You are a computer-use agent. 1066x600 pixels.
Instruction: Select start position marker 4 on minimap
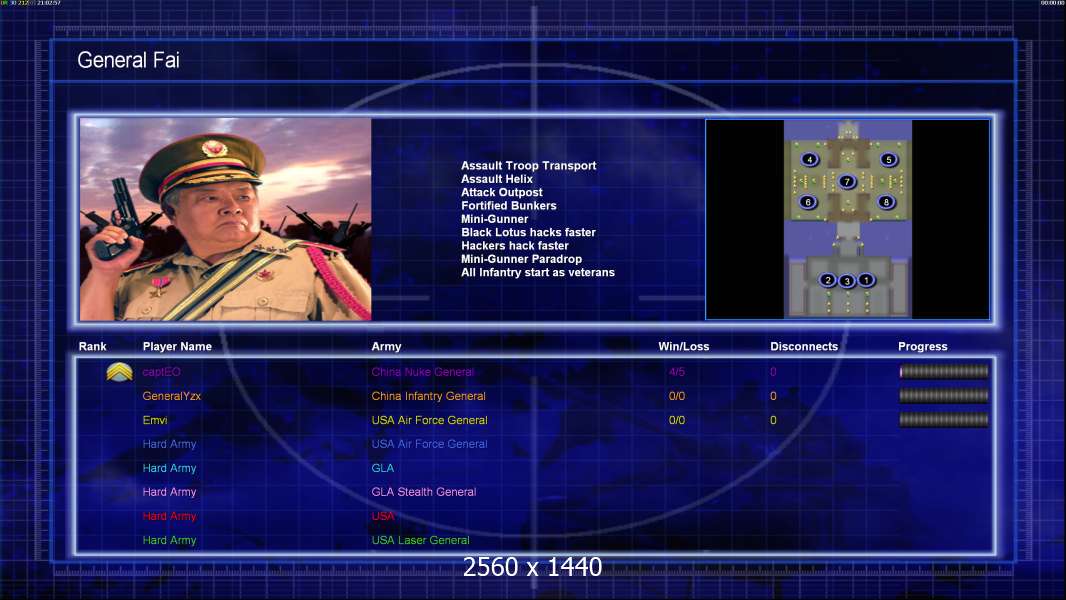(809, 160)
